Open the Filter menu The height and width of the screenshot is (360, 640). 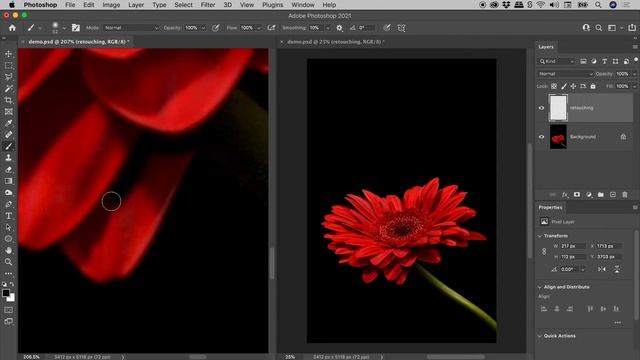[208, 5]
